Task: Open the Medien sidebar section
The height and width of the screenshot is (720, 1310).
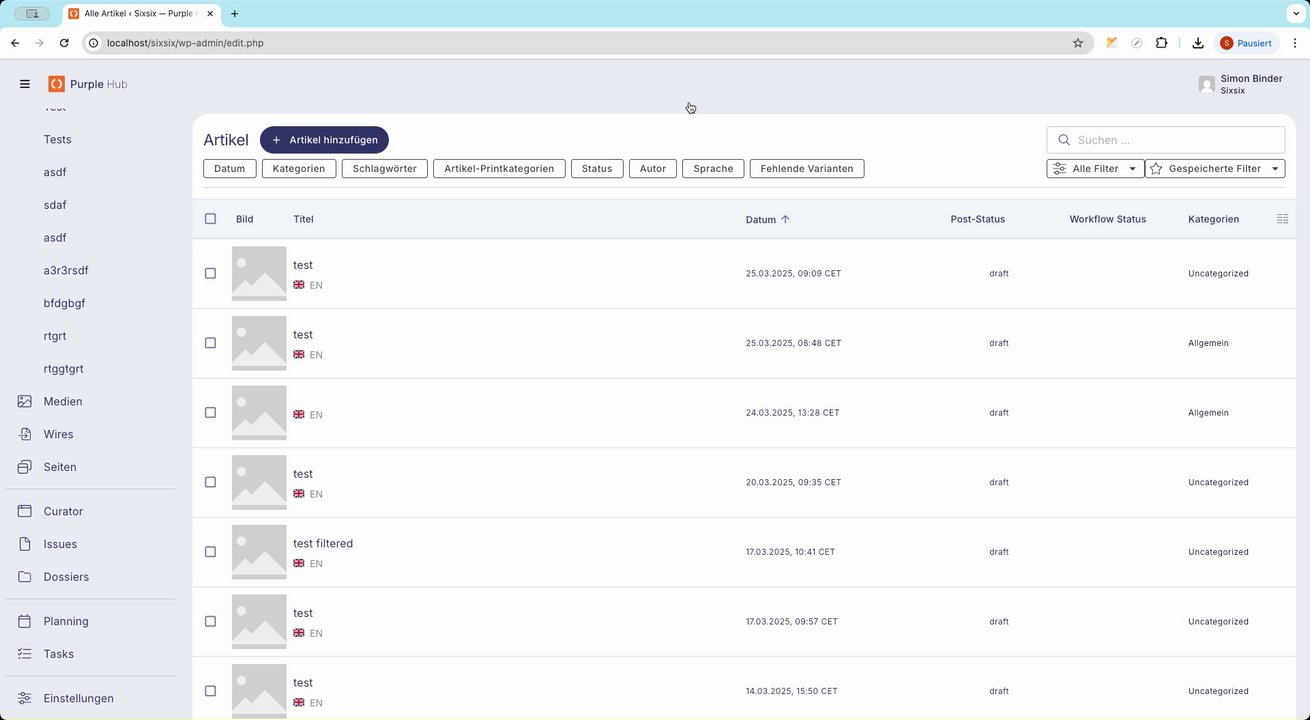Action: pos(63,401)
